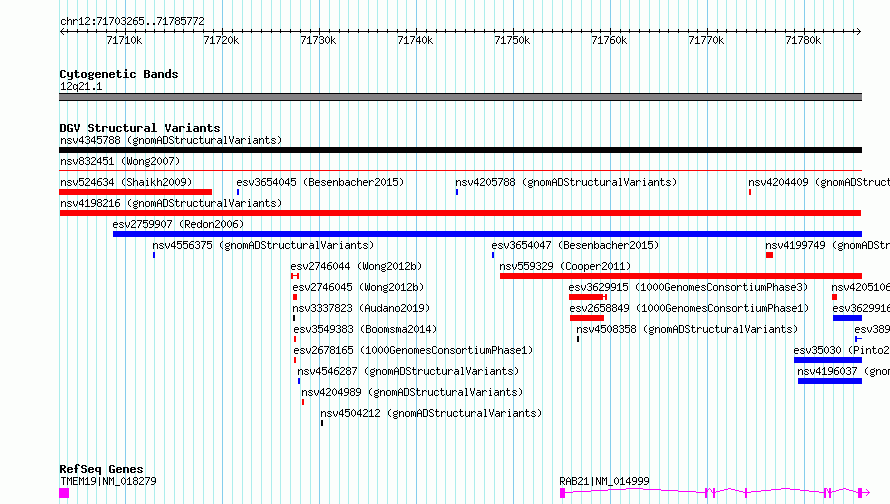This screenshot has width=890, height=504.
Task: Click the esv2658849 red variant bar
Action: coord(587,318)
